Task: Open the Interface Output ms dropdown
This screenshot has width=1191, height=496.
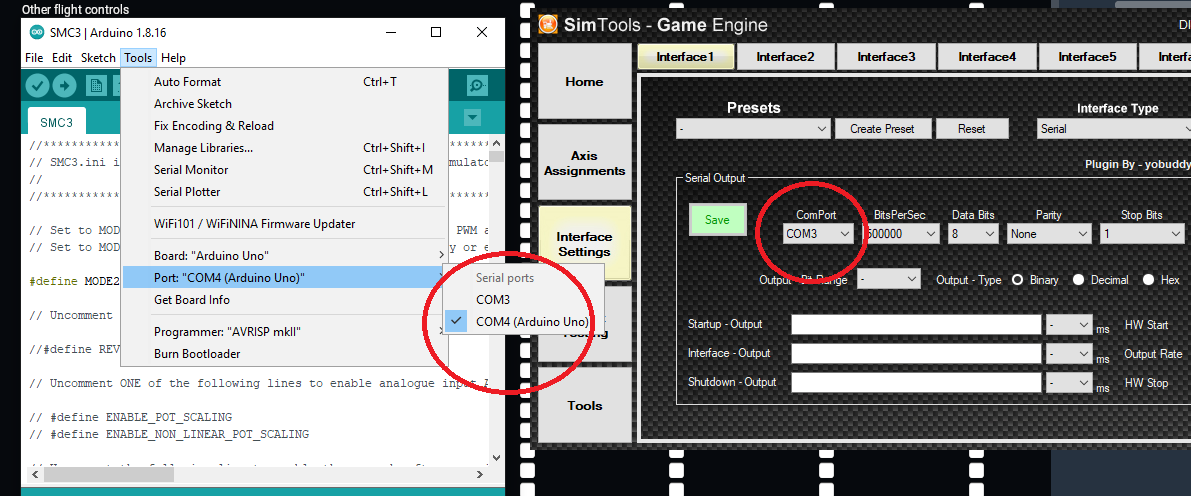Action: tap(1069, 353)
